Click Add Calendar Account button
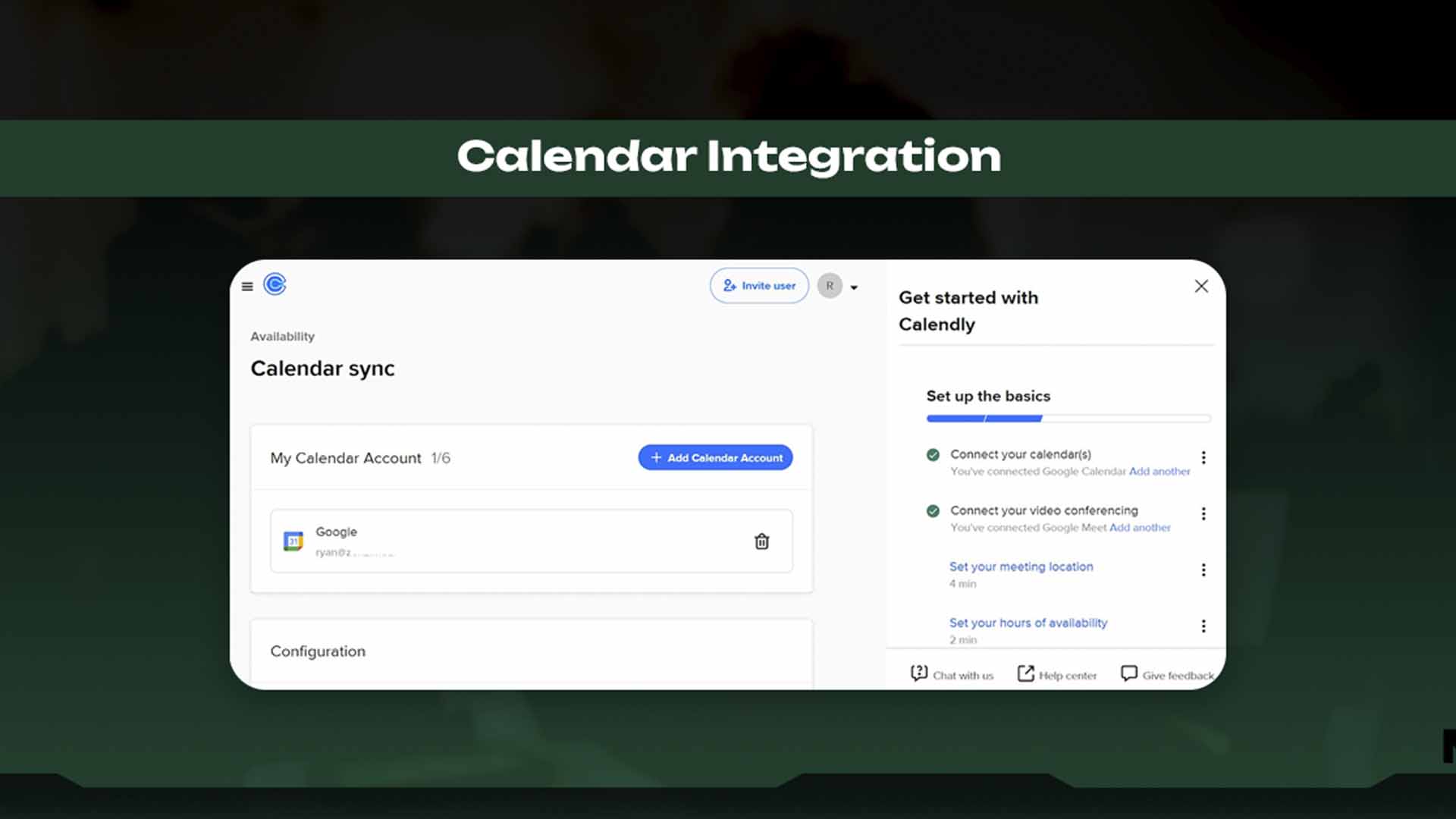 pyautogui.click(x=715, y=457)
